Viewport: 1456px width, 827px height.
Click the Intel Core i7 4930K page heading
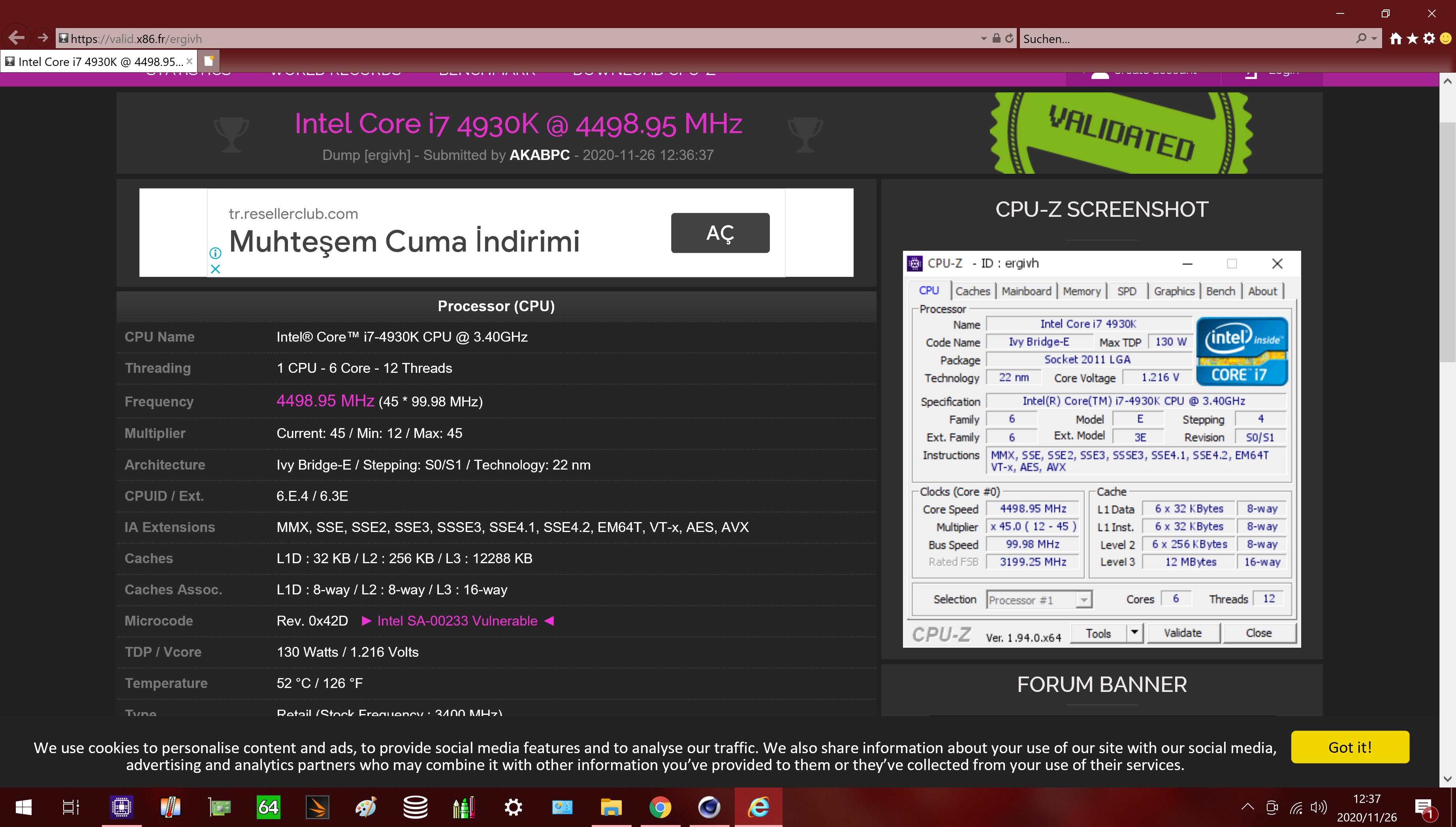[x=518, y=124]
